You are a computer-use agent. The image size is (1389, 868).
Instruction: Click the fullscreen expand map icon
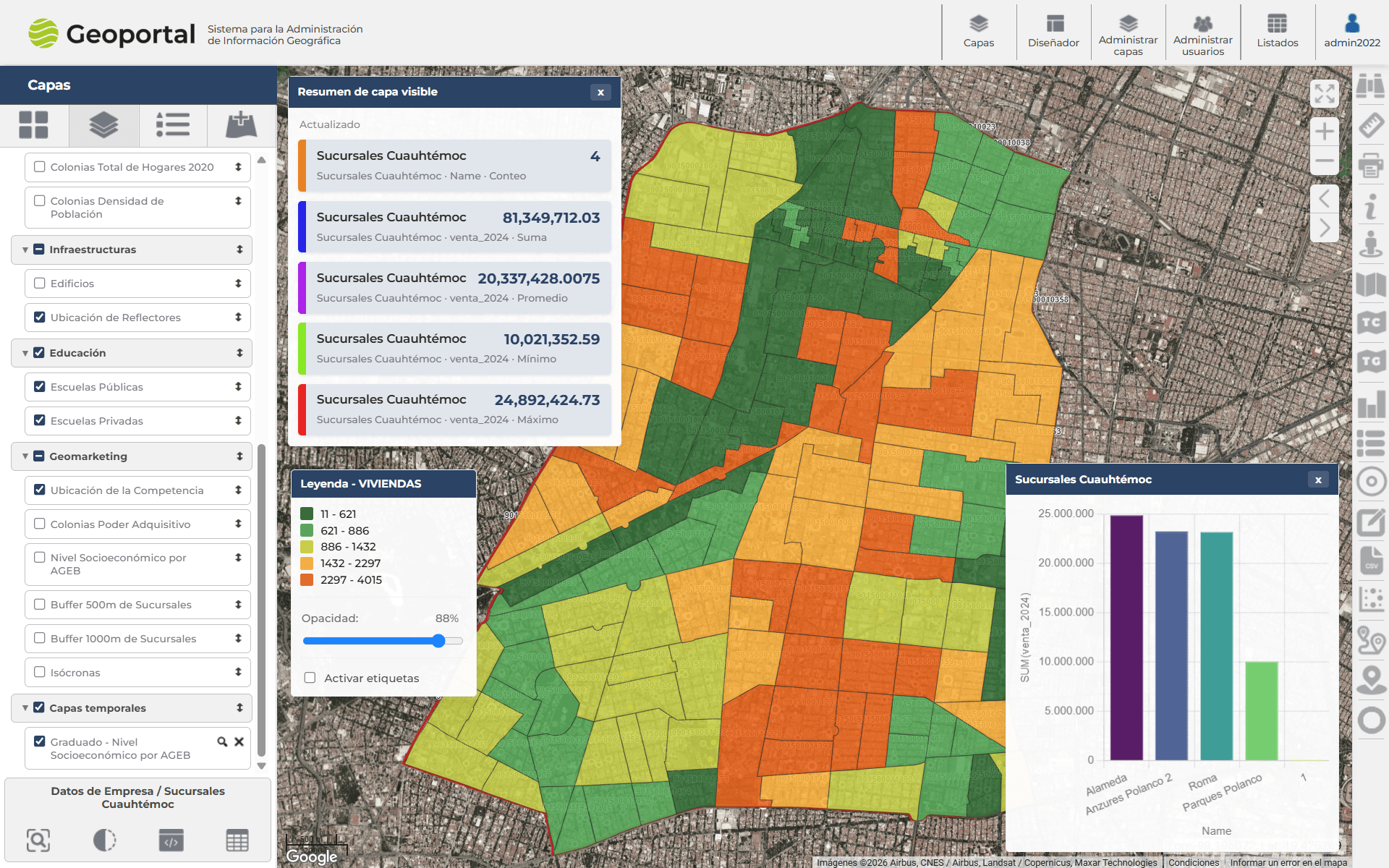coord(1325,93)
